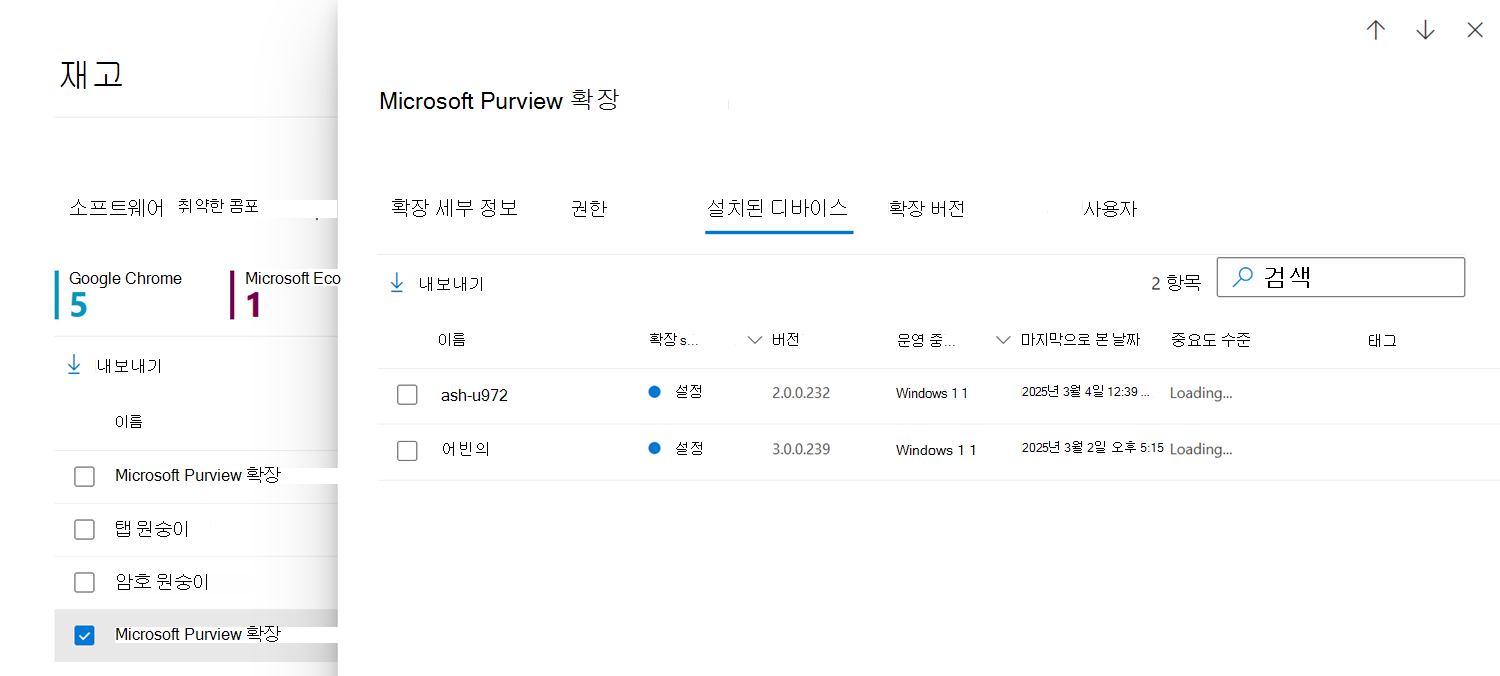Click Windows 11 in 어빈의 row
Screen dimensions: 1500x676
coord(936,450)
